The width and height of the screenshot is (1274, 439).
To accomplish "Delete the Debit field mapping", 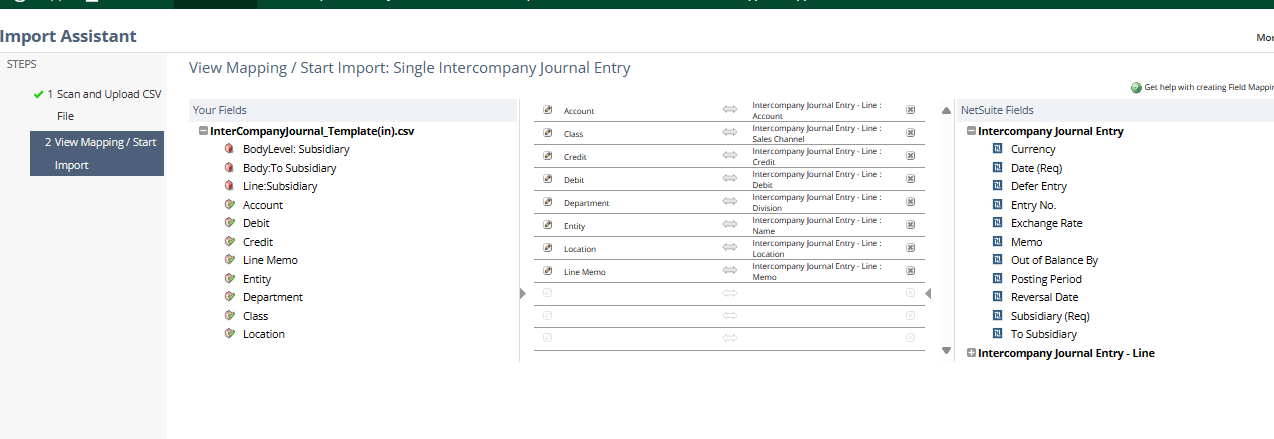I will coord(910,180).
